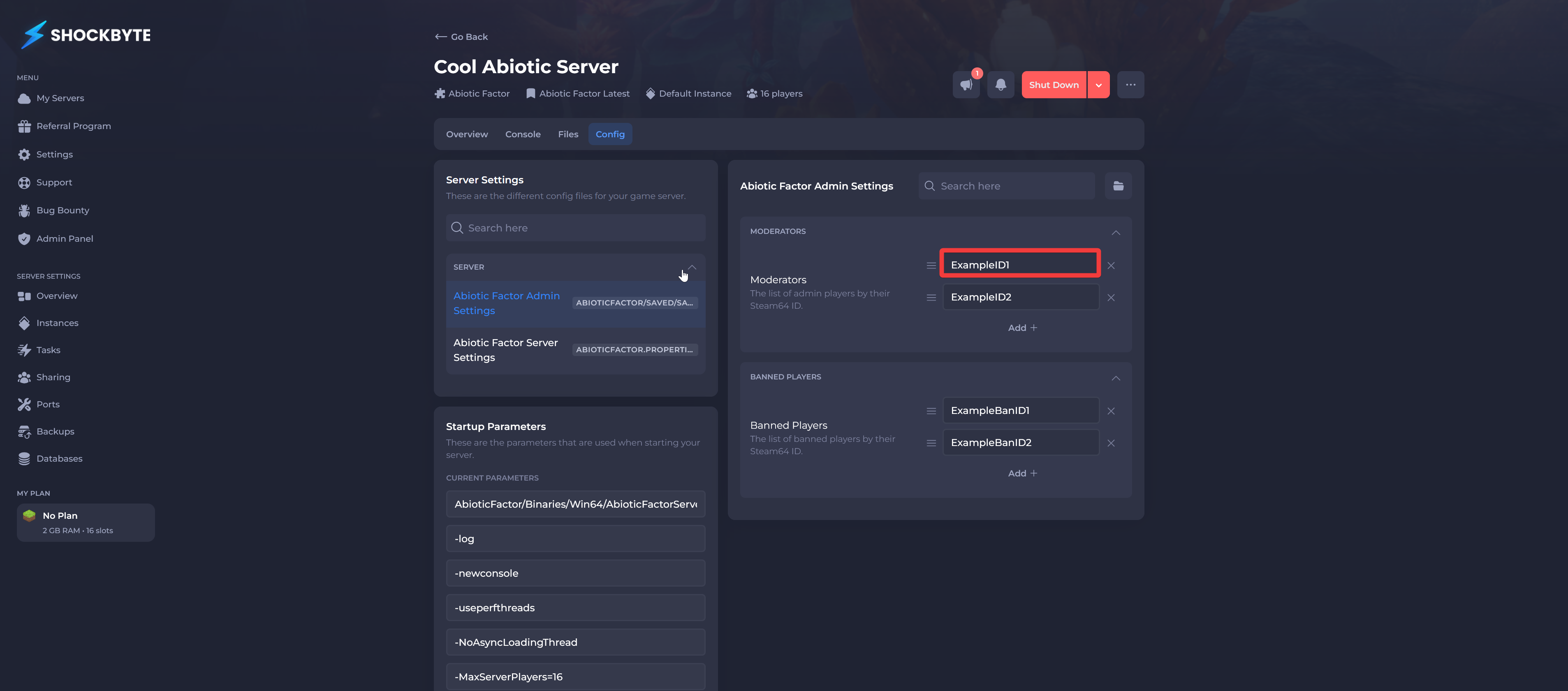Select Abiotic Factor Admin Settings config file
The height and width of the screenshot is (691, 1568).
[x=575, y=303]
